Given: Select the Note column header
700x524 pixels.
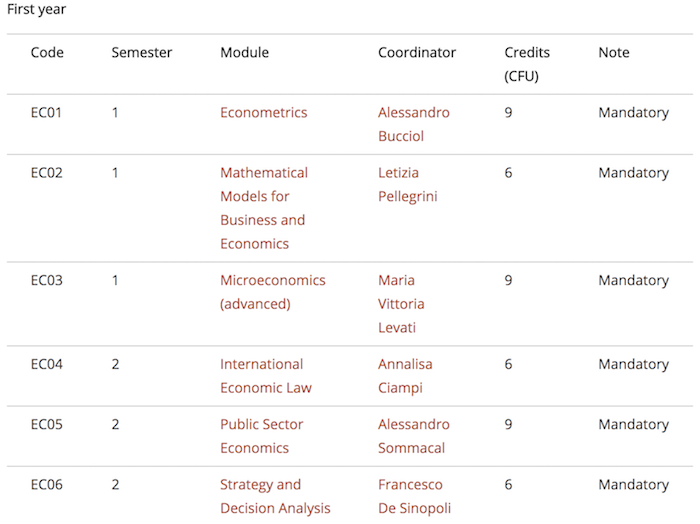Looking at the screenshot, I should point(614,53).
